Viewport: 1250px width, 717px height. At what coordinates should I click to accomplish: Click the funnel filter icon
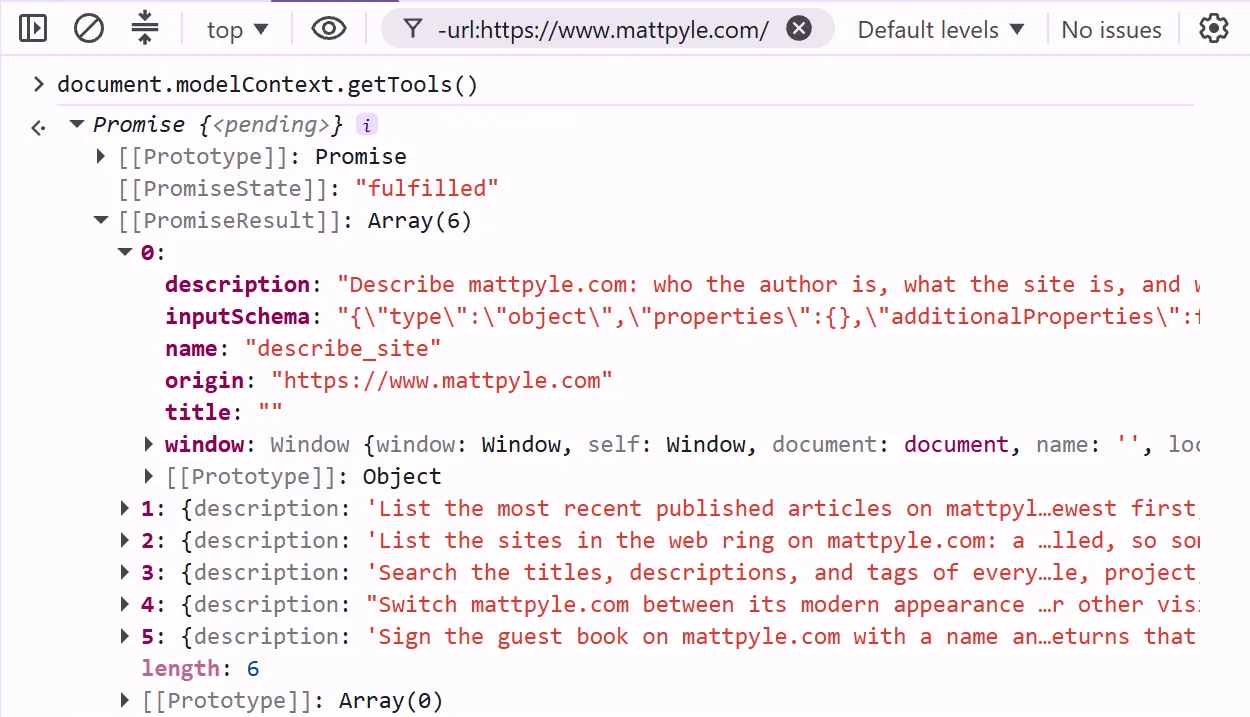tap(412, 29)
